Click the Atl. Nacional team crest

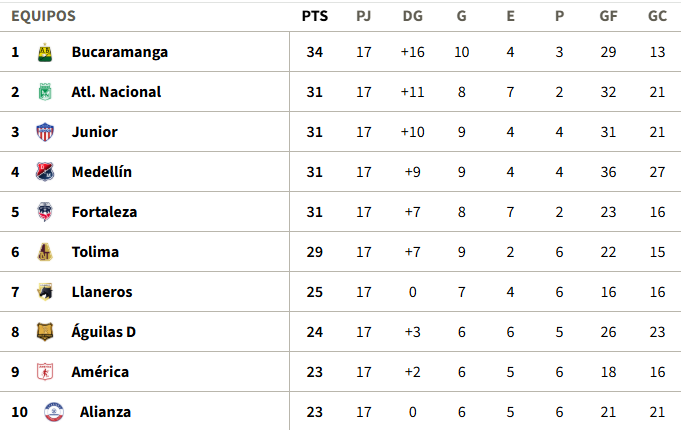tap(44, 92)
